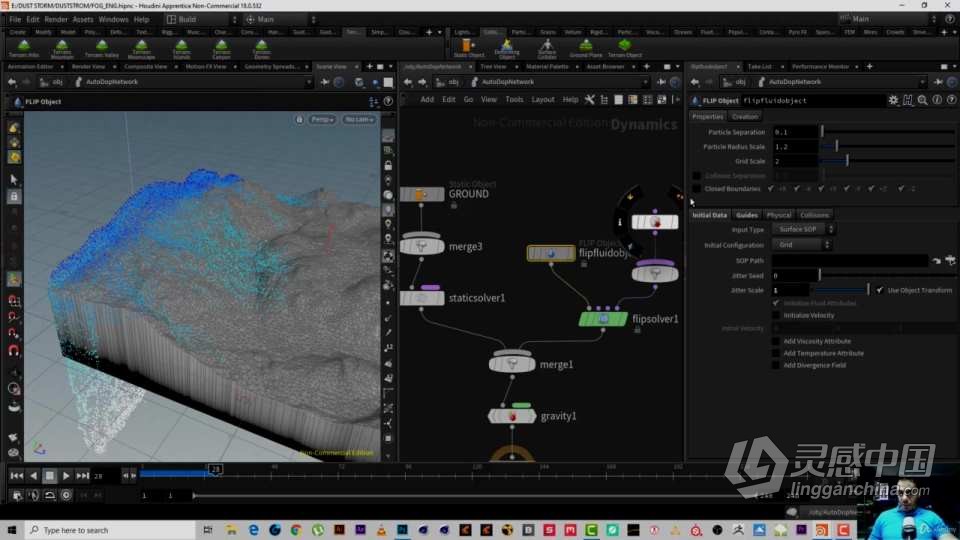Click the GROUND static object node
960x540 pixels.
422,195
